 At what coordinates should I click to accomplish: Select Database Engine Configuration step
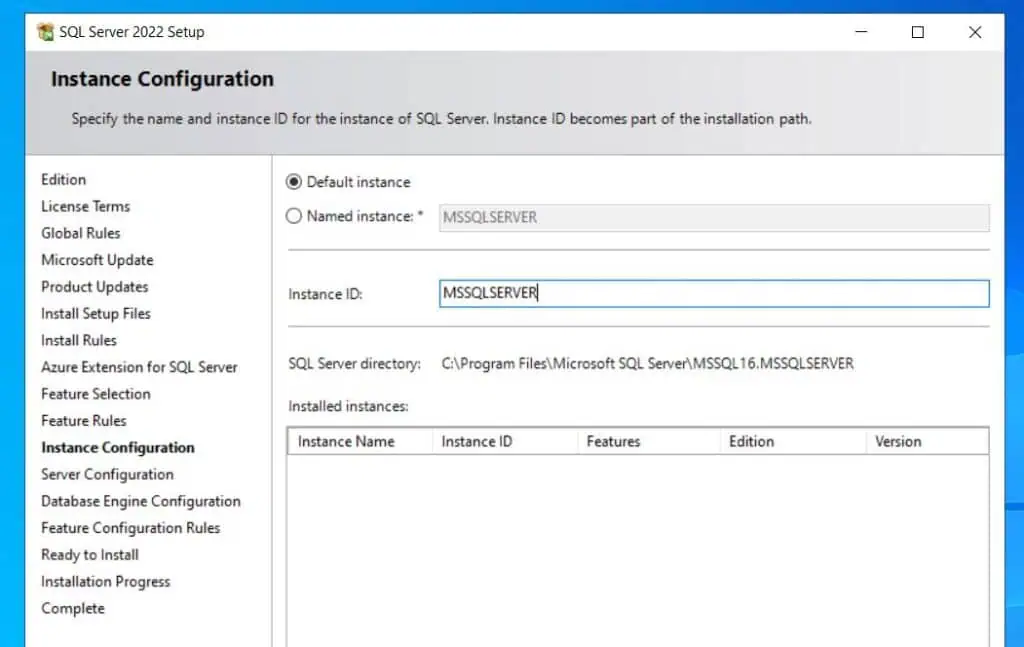141,501
